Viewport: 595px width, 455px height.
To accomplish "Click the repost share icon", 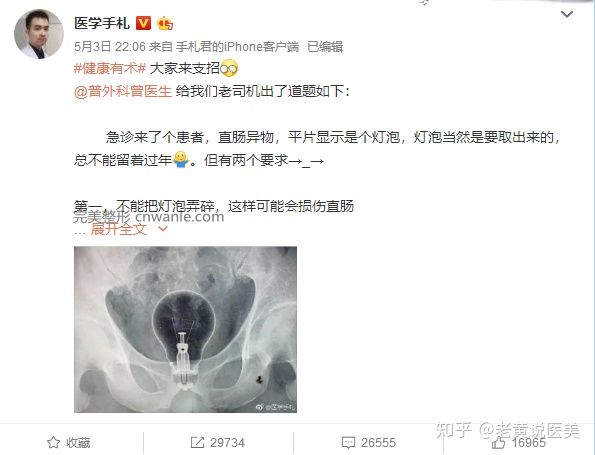I will tap(197, 442).
